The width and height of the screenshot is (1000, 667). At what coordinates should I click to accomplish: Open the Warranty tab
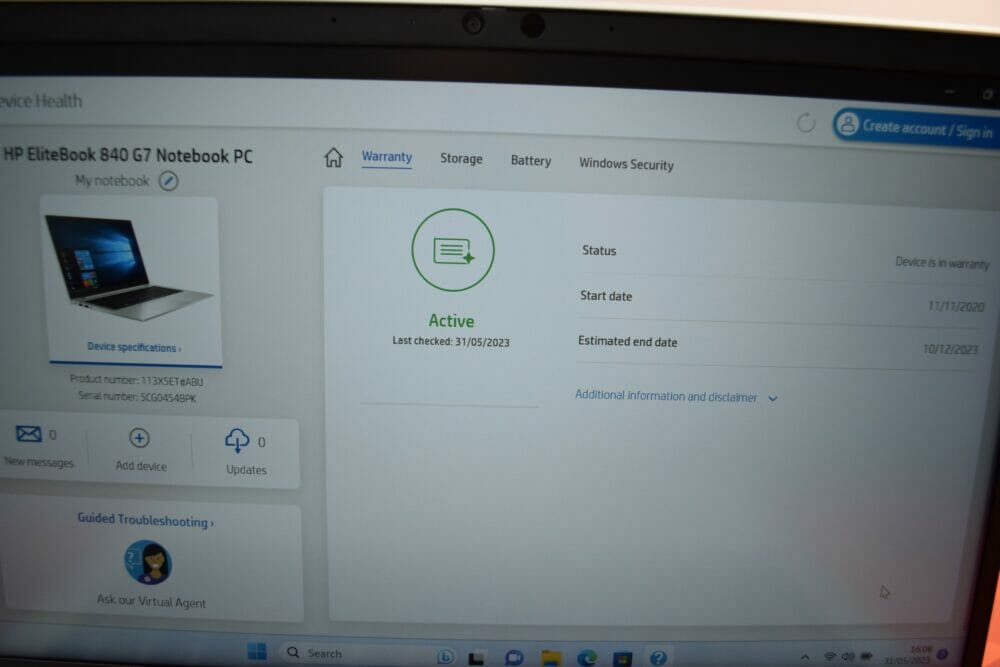(x=386, y=157)
